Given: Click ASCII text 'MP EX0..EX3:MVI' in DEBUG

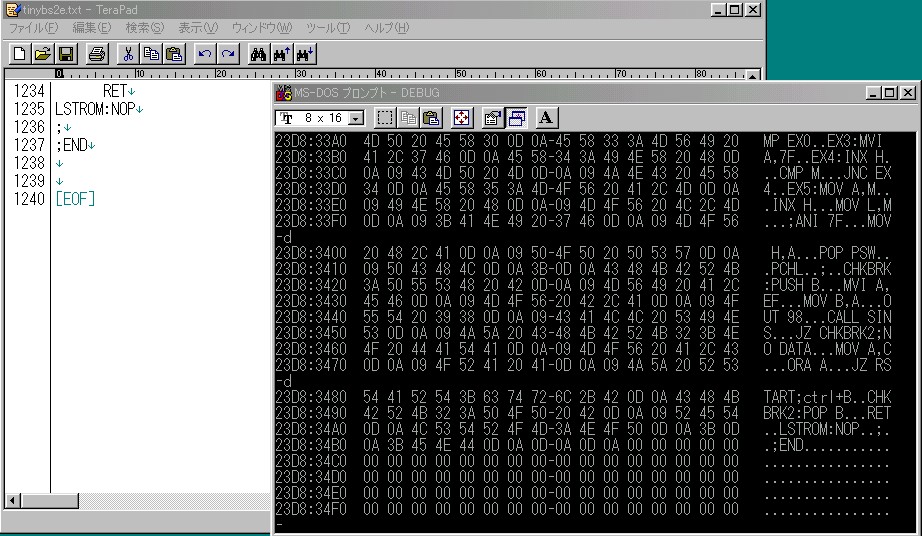Looking at the screenshot, I should pos(823,141).
